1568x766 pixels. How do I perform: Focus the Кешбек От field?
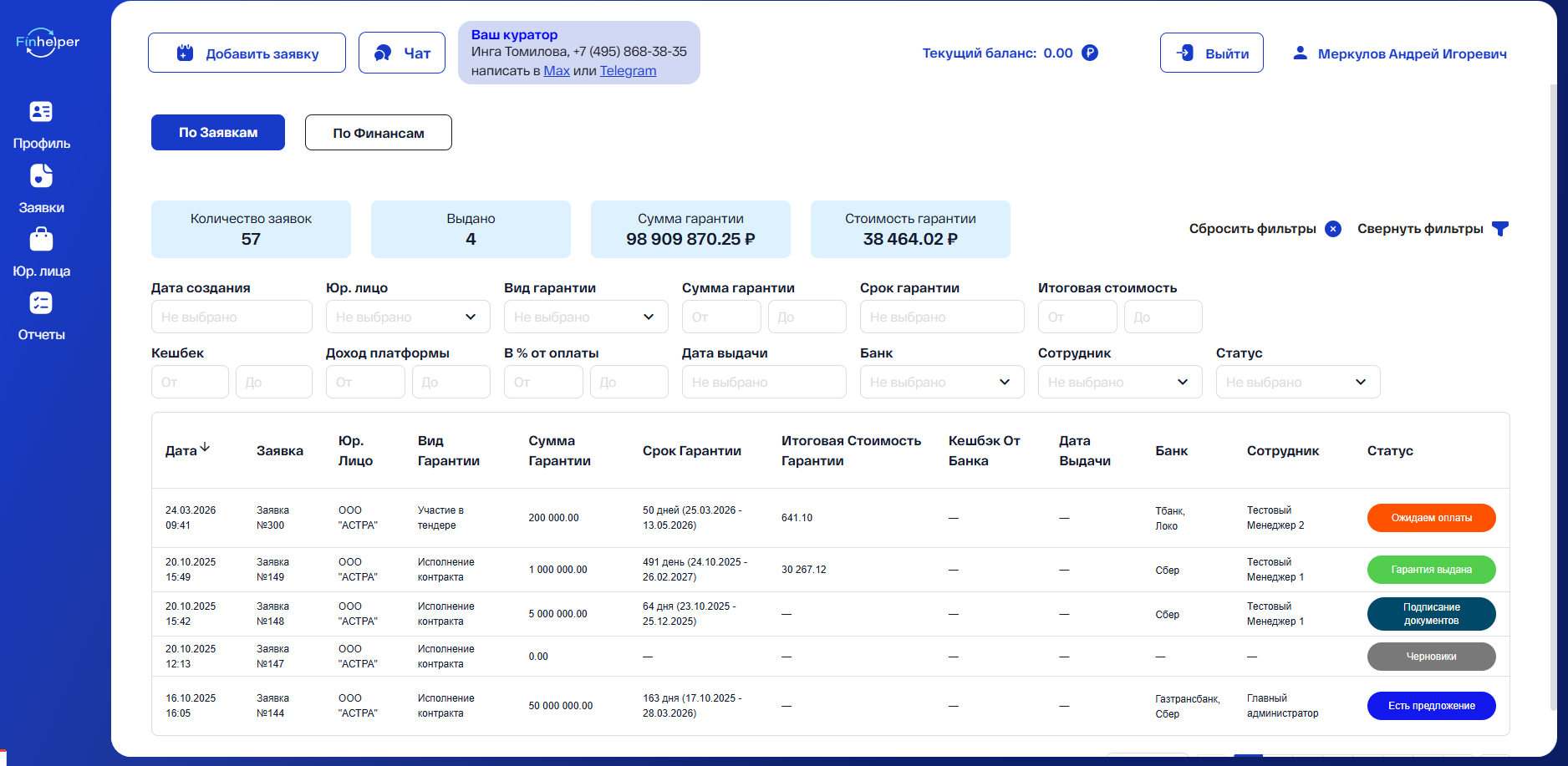coord(190,382)
